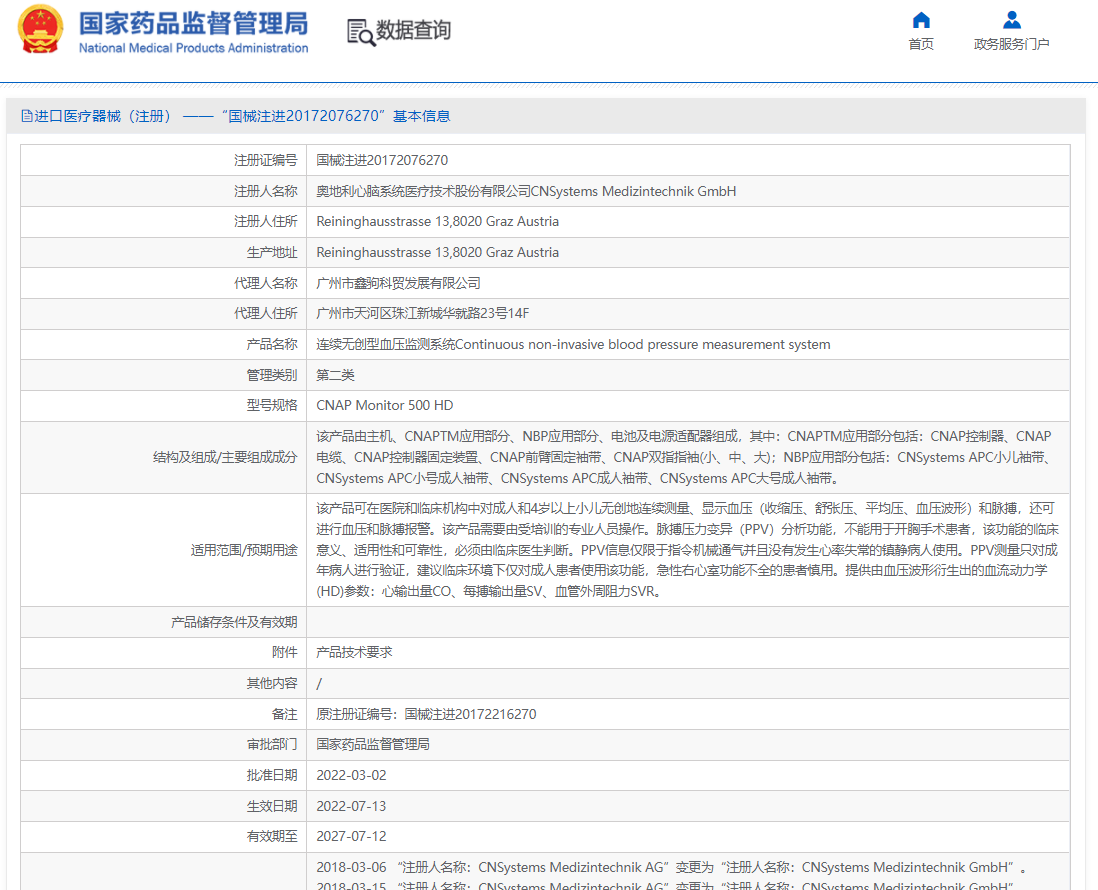This screenshot has width=1098, height=890.
Task: Click the approval date 2022-03-02
Action: coord(351,775)
